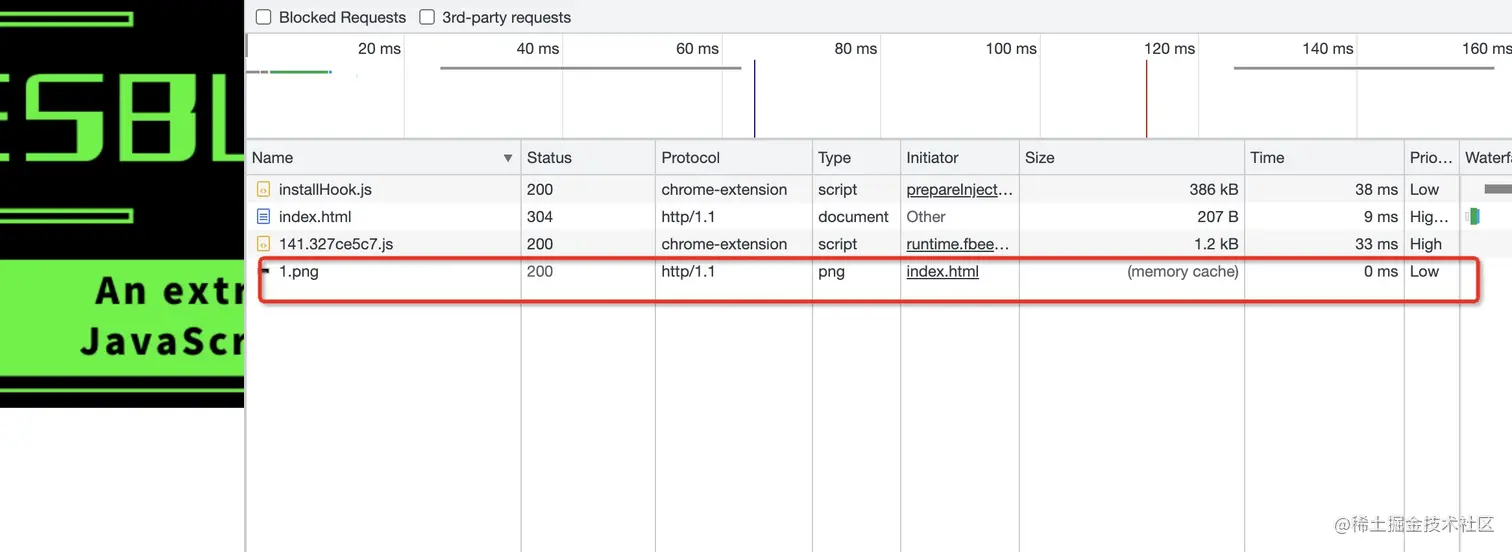Click the 'Other' initiator cell
1512x552 pixels.
tap(926, 216)
